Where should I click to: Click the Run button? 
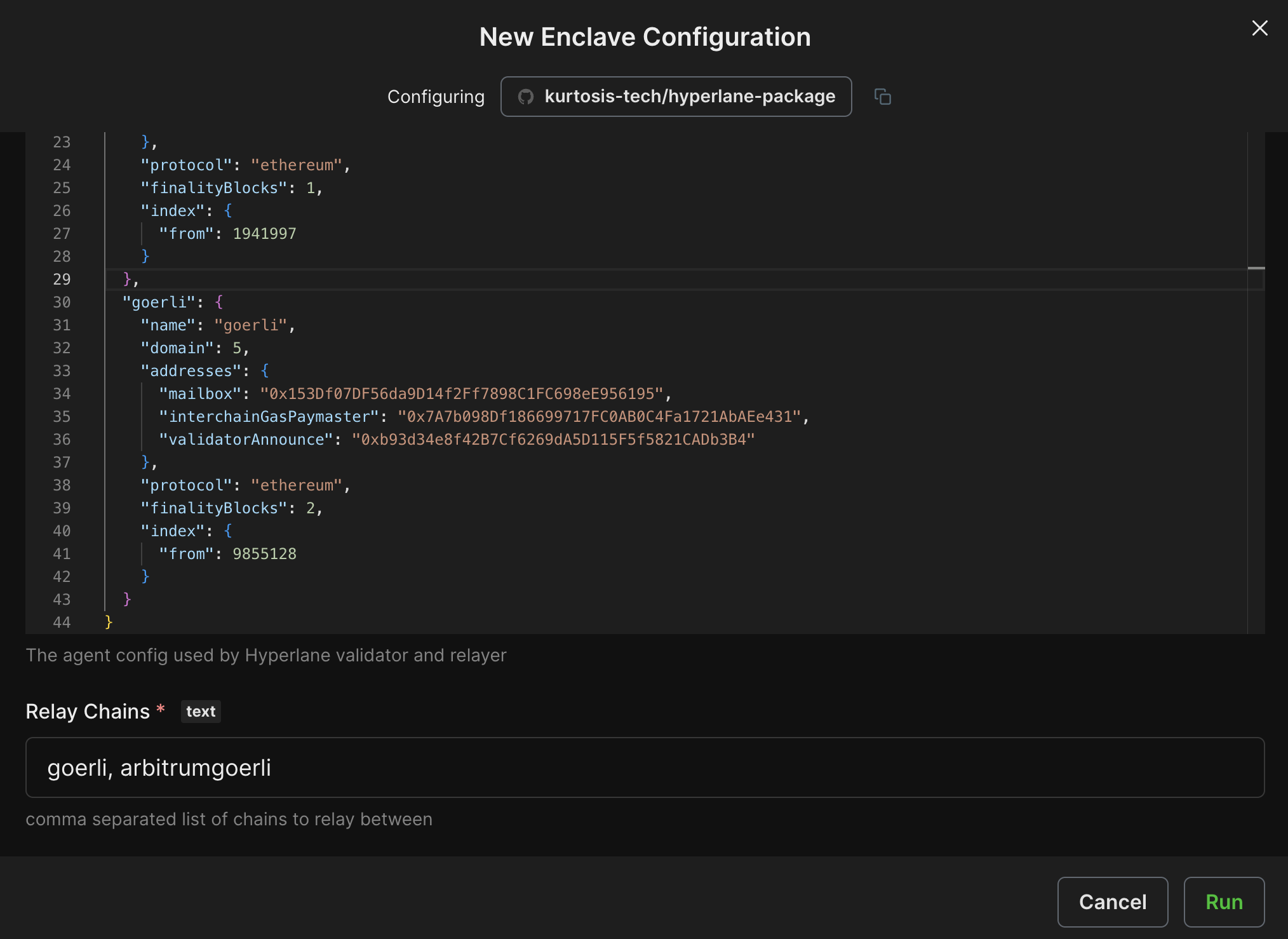click(x=1224, y=902)
